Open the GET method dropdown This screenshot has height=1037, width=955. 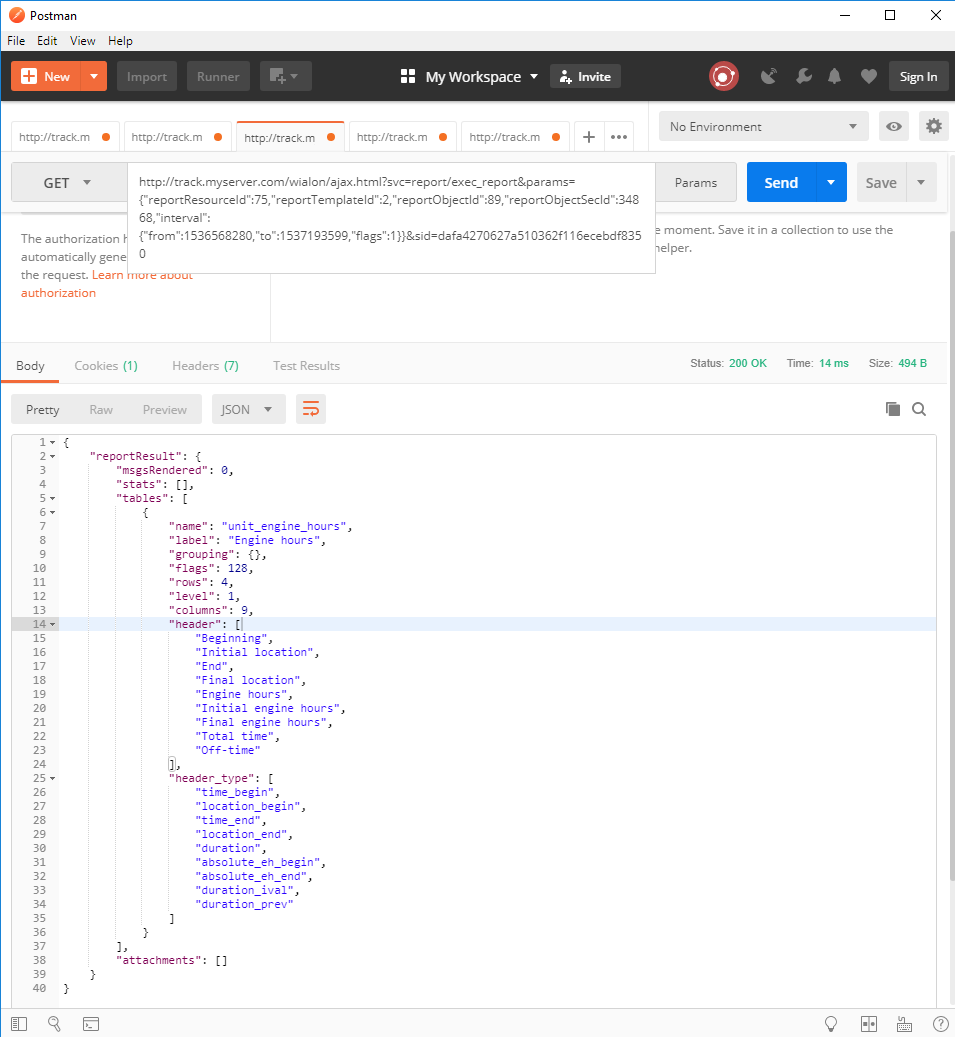coord(67,183)
